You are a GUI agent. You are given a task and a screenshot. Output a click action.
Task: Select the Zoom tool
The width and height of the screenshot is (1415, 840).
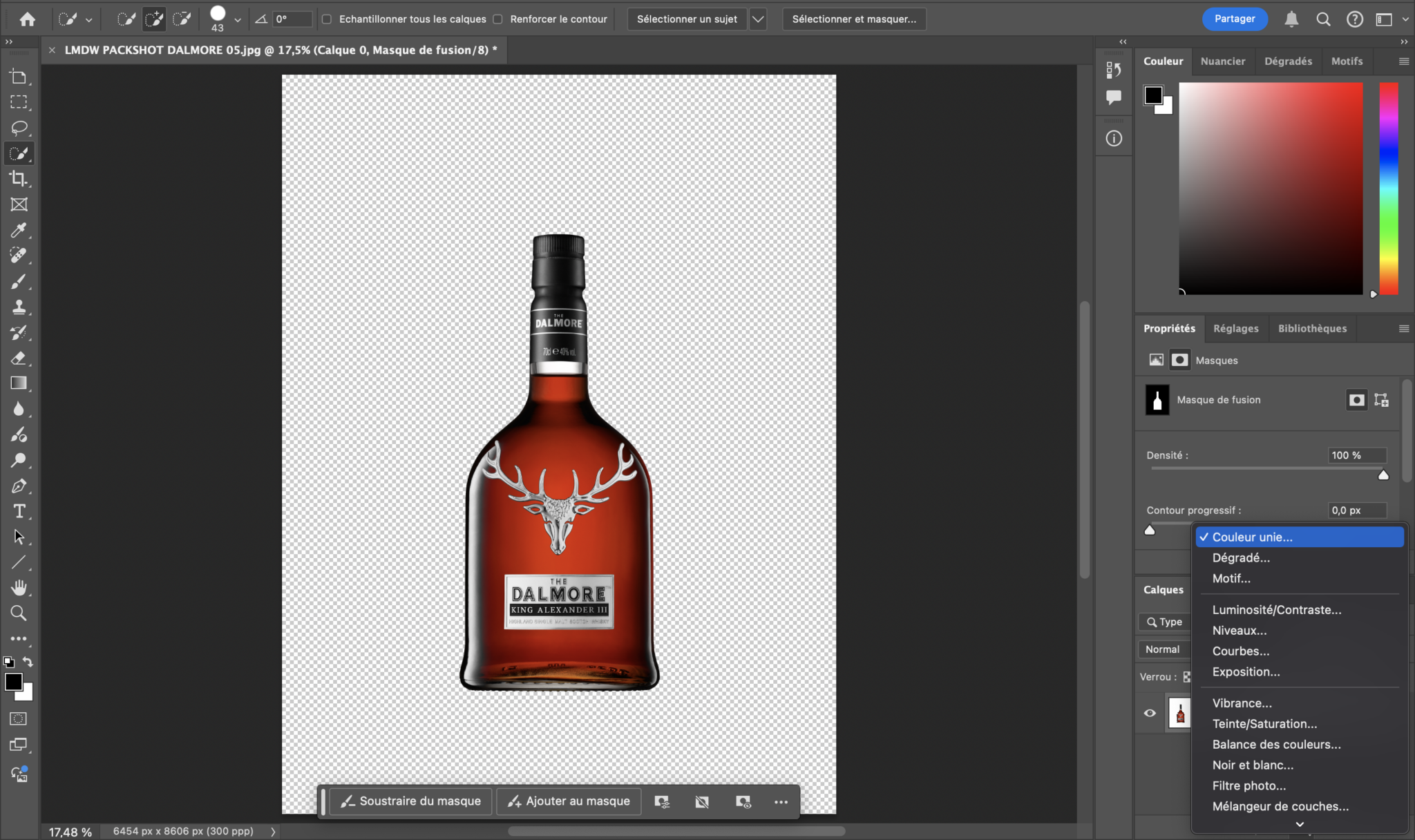click(x=19, y=613)
